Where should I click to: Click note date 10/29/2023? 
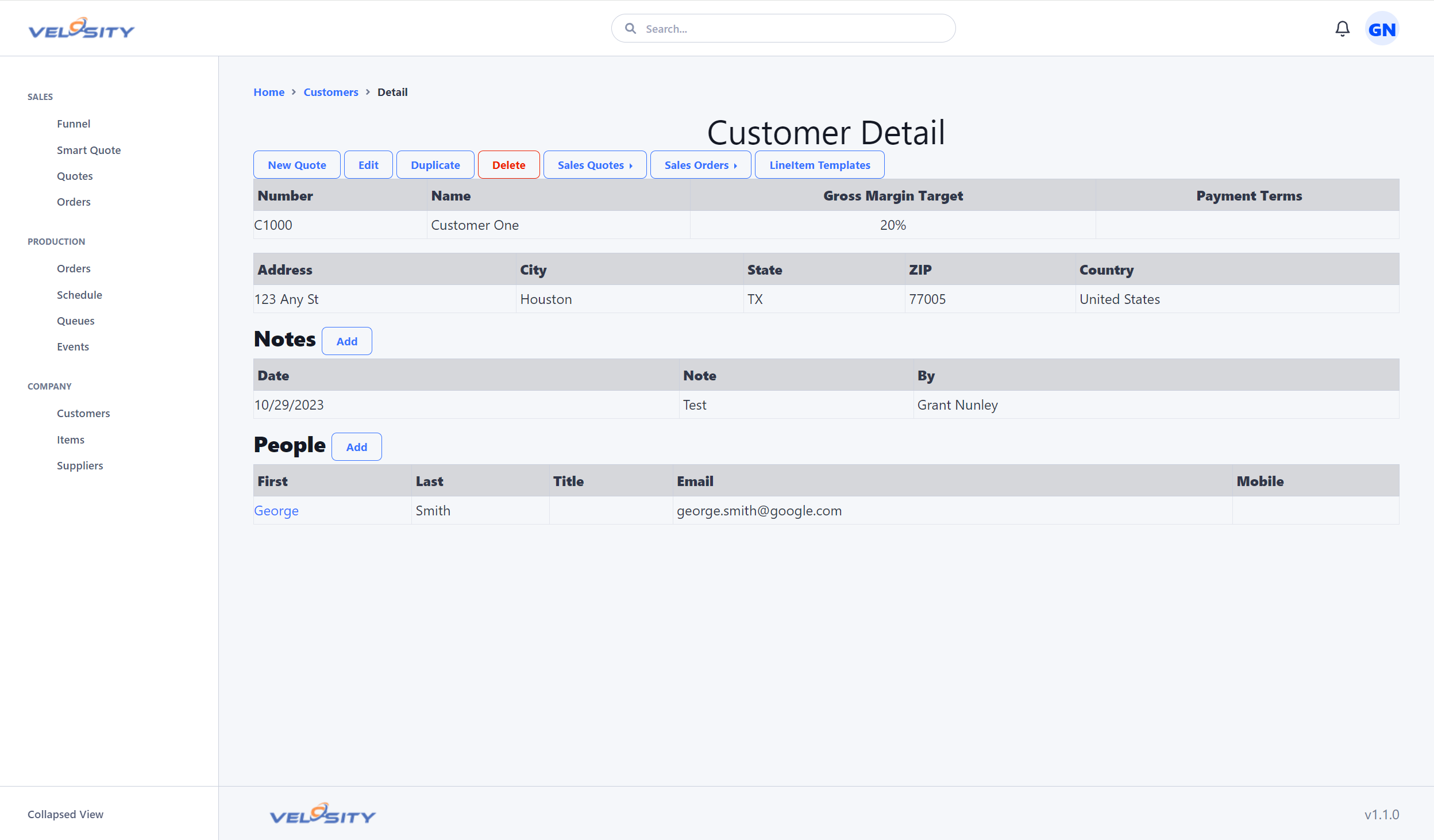(x=289, y=405)
